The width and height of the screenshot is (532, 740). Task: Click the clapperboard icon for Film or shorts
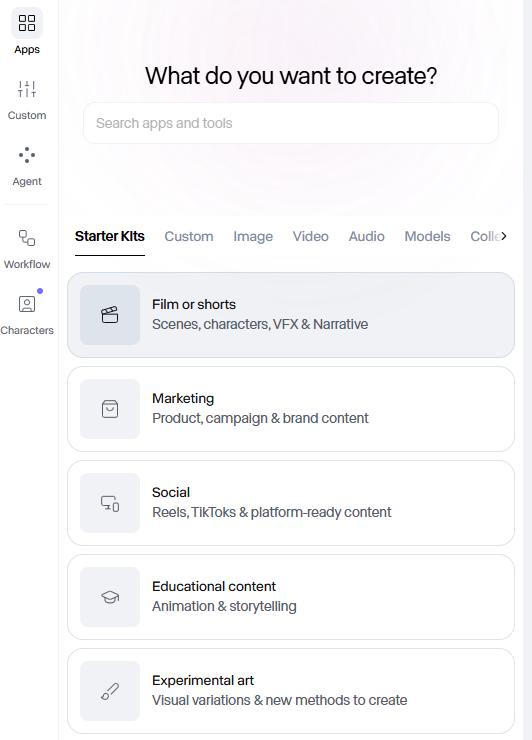tap(110, 315)
